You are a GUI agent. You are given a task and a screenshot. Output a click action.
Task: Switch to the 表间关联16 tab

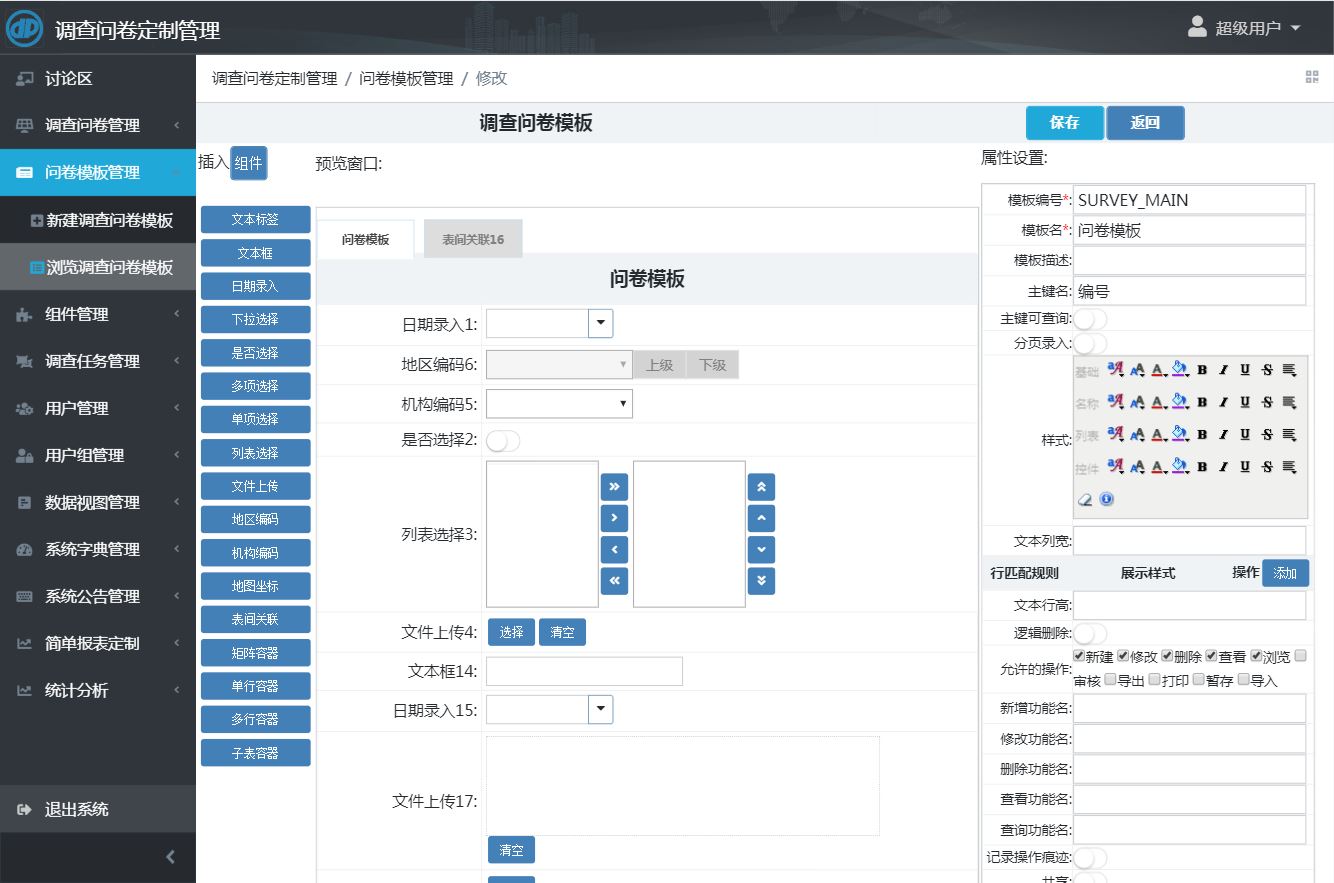point(473,240)
